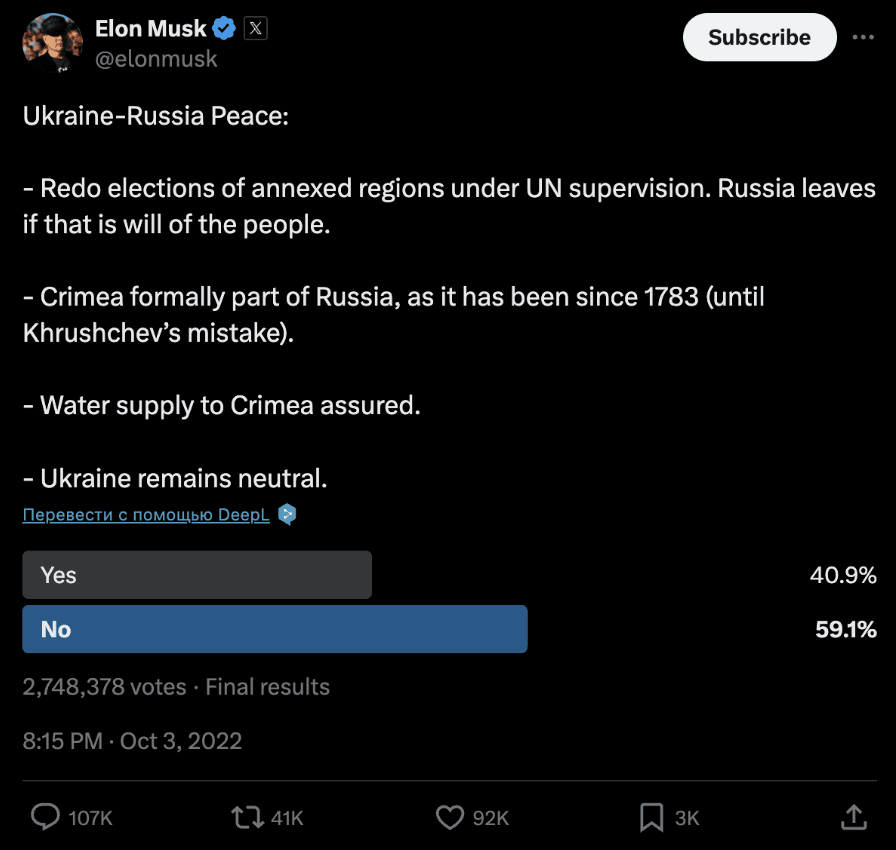Click the share upload icon
The width and height of the screenshot is (896, 850).
point(854,817)
